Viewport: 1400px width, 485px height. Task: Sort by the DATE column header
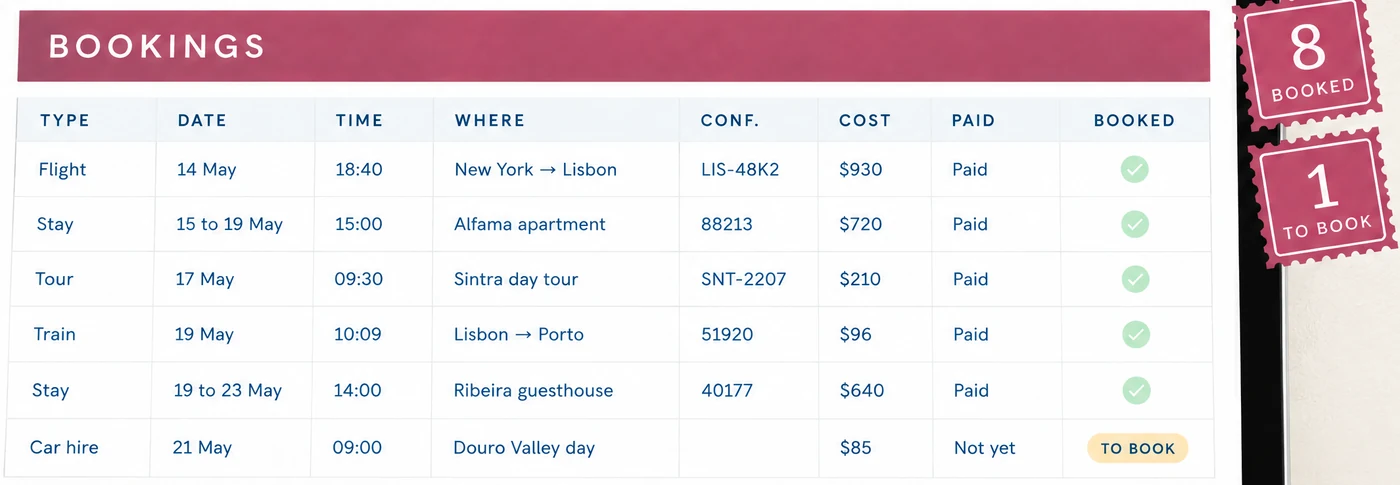(202, 120)
